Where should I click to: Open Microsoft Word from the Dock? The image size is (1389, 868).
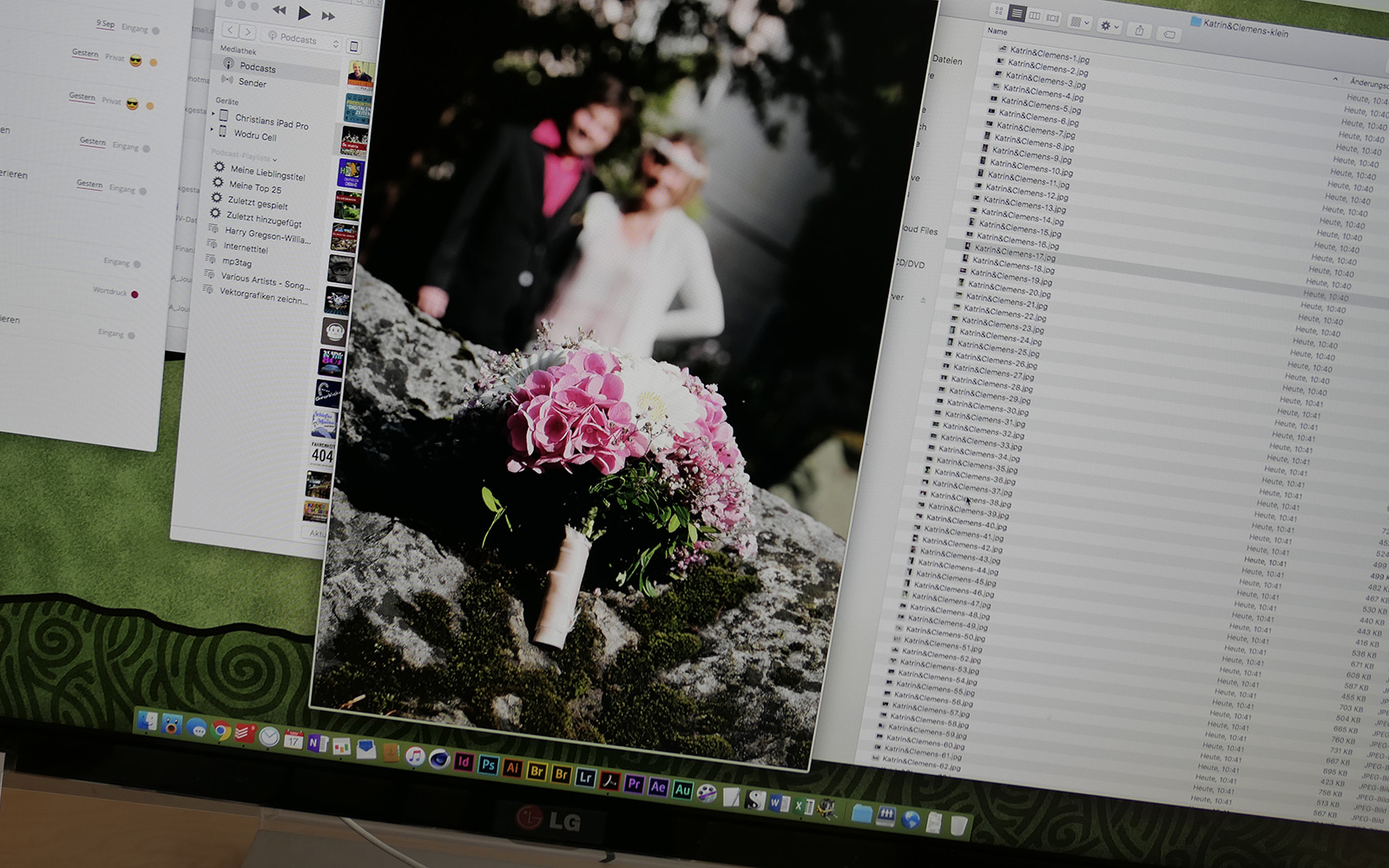780,803
